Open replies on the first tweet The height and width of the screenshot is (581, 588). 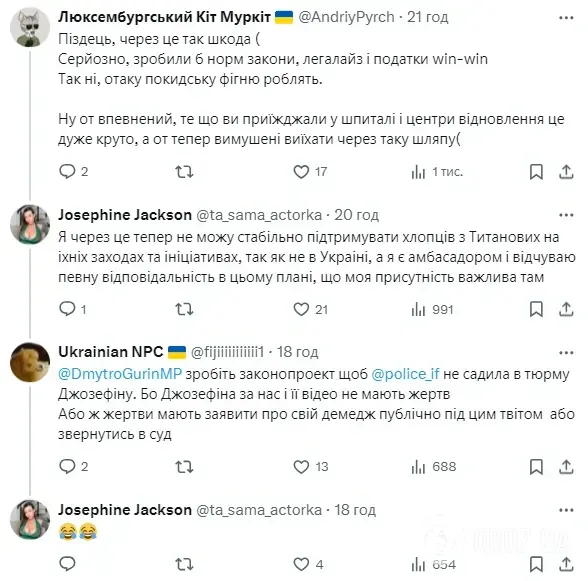point(68,171)
